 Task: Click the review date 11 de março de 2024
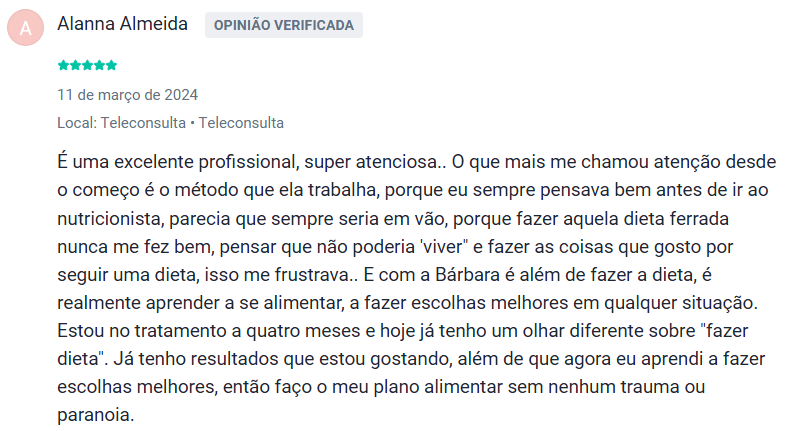tap(127, 95)
